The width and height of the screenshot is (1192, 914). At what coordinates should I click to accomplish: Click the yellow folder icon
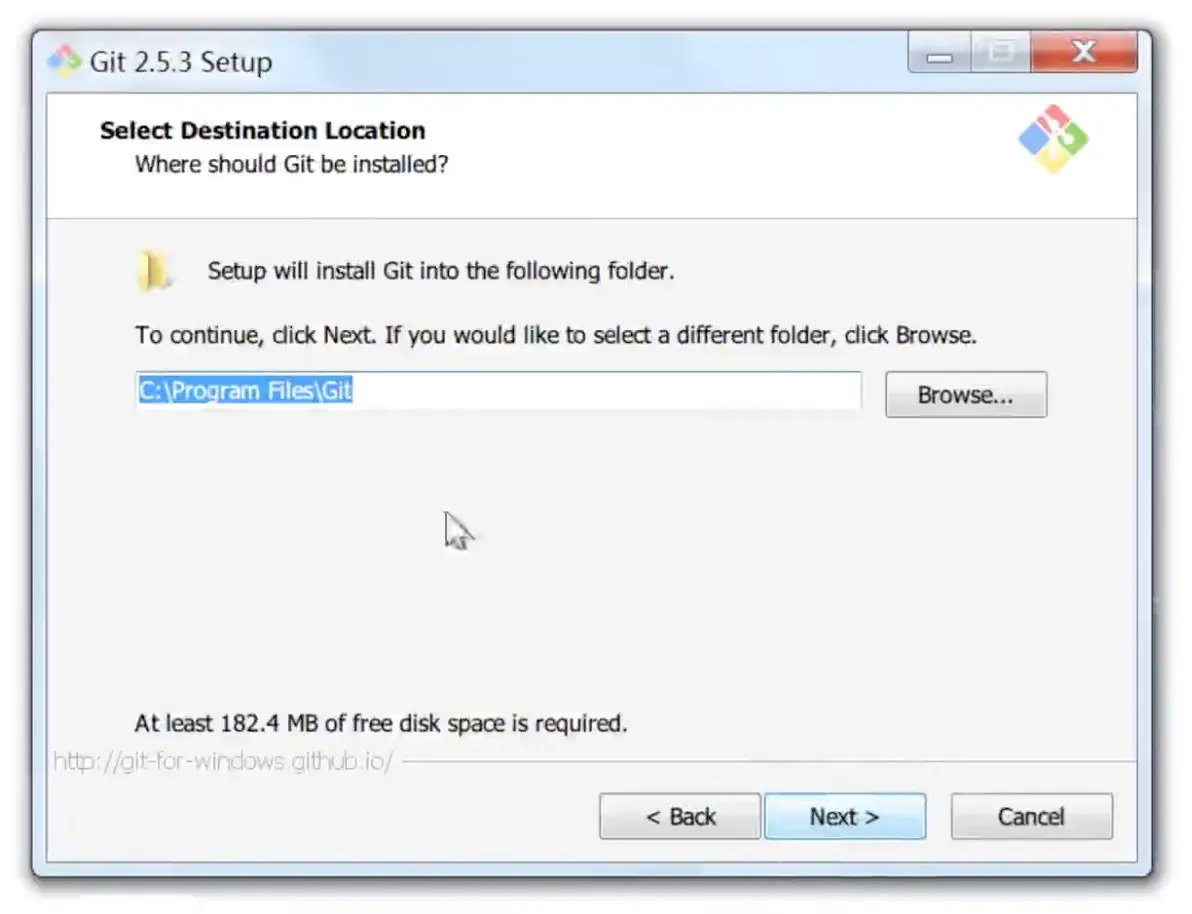(x=153, y=271)
